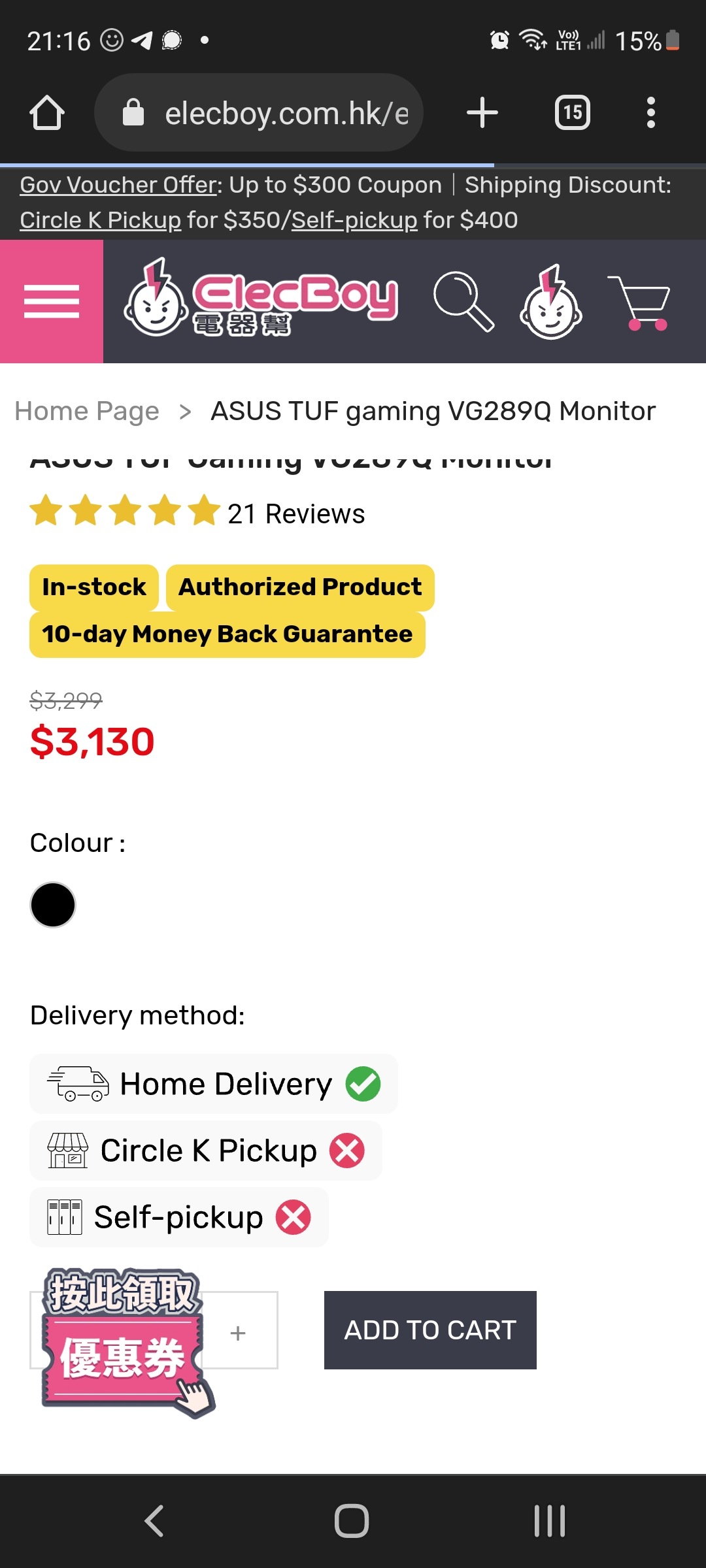Tap the magnifying glass search icon
The image size is (706, 1568).
(463, 301)
